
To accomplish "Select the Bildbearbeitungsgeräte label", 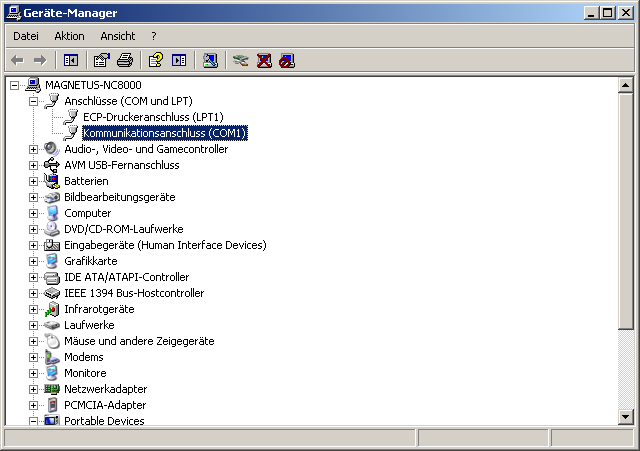I will [x=120, y=197].
